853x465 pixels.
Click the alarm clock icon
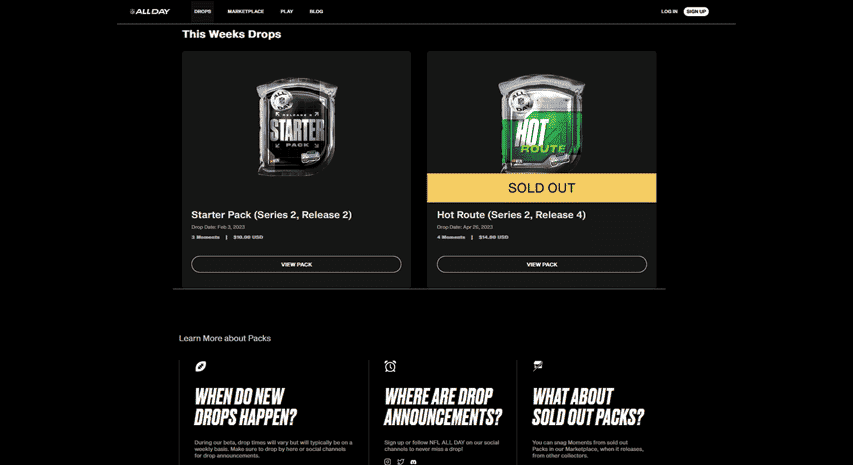click(390, 366)
